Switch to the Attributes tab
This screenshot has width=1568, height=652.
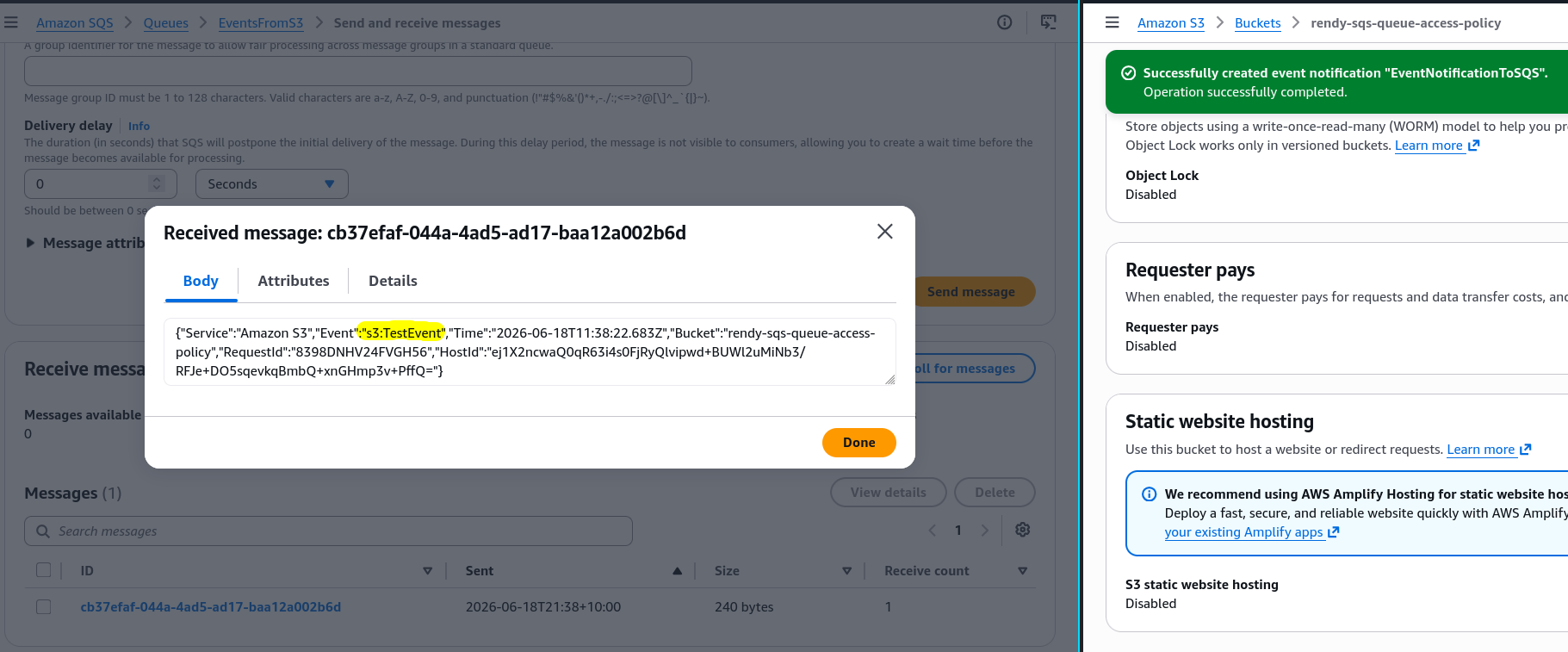point(294,281)
